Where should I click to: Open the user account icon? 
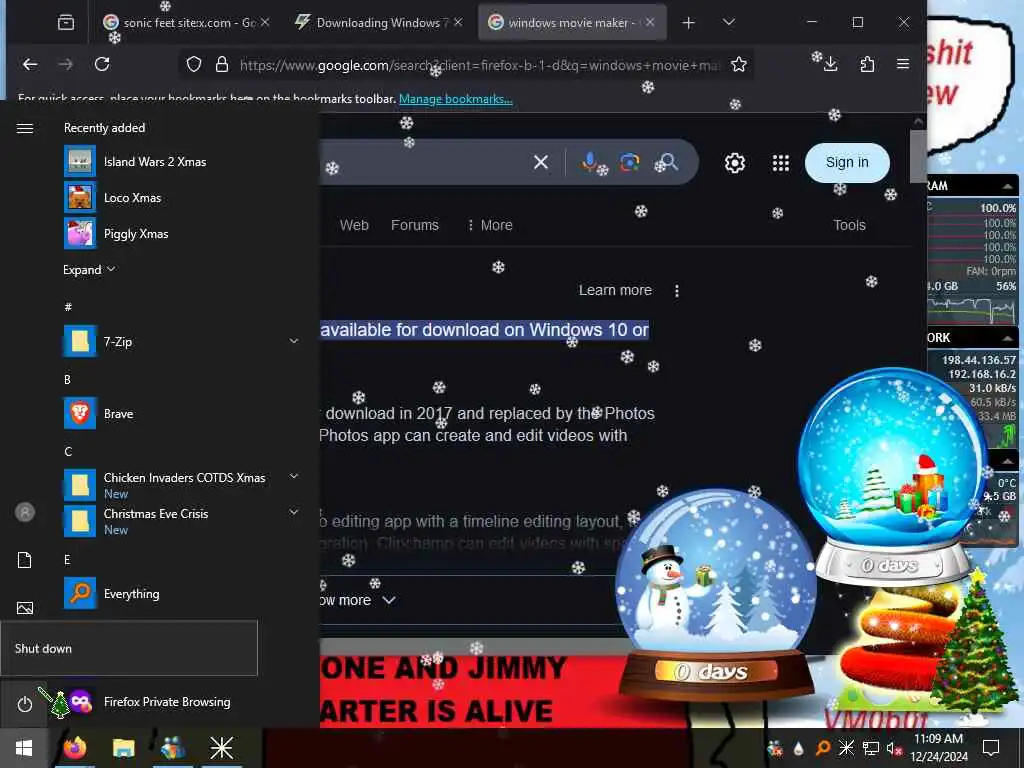(25, 512)
